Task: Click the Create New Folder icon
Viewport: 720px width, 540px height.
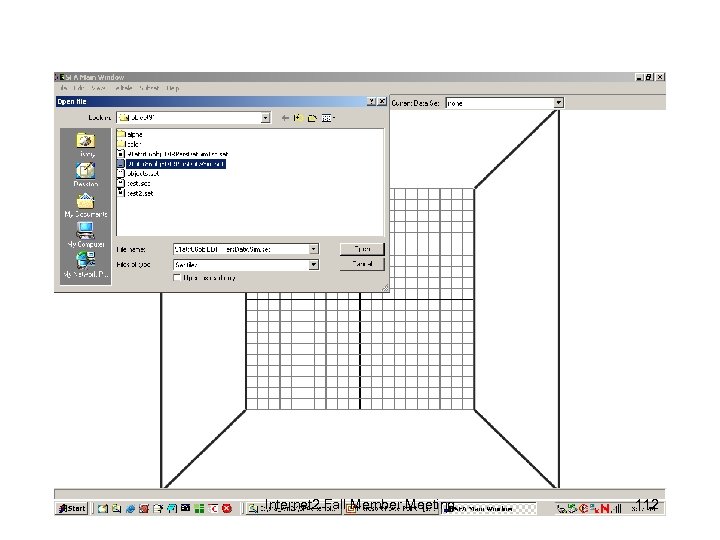Action: click(312, 118)
